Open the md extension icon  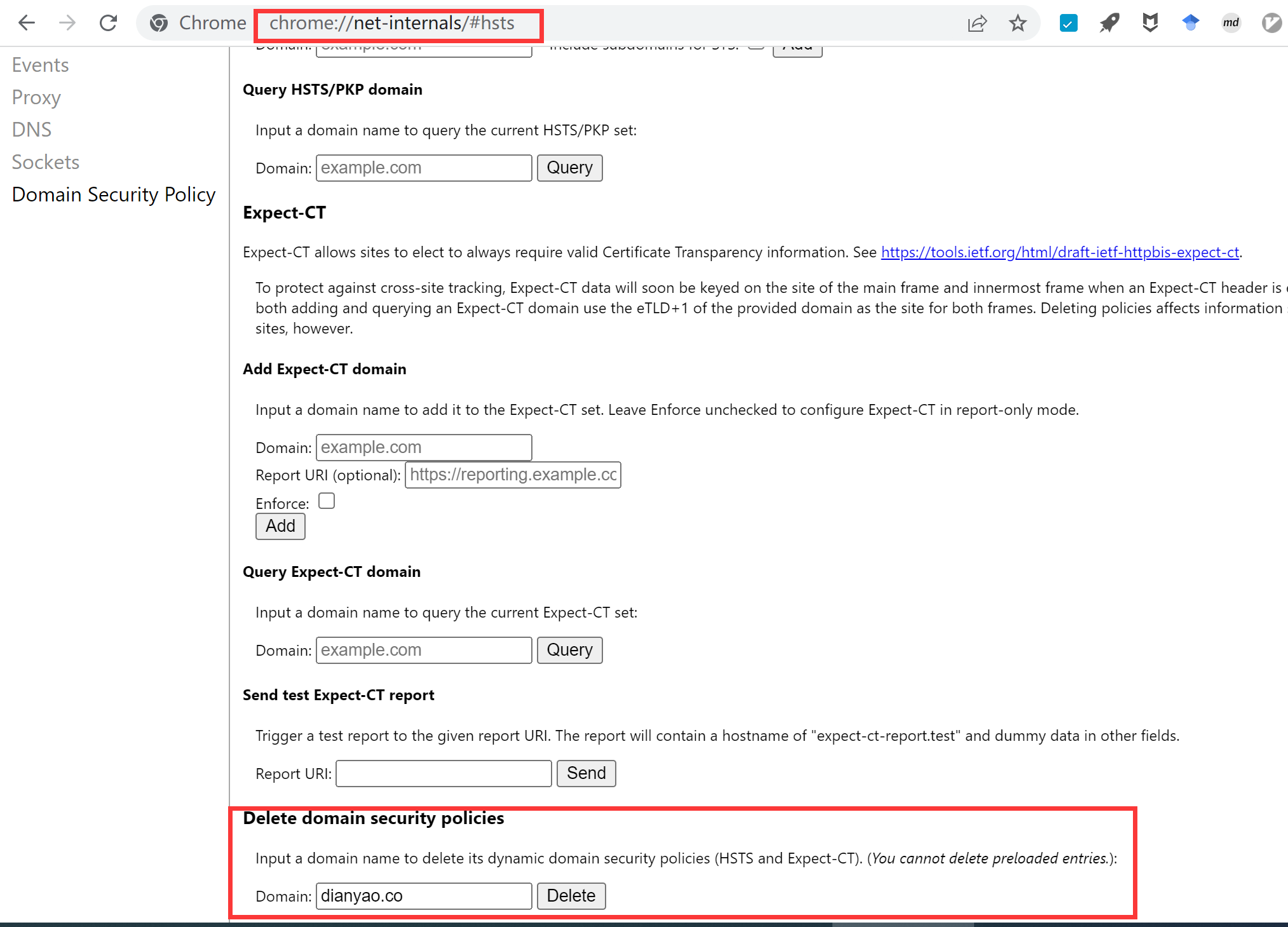pos(1231,24)
